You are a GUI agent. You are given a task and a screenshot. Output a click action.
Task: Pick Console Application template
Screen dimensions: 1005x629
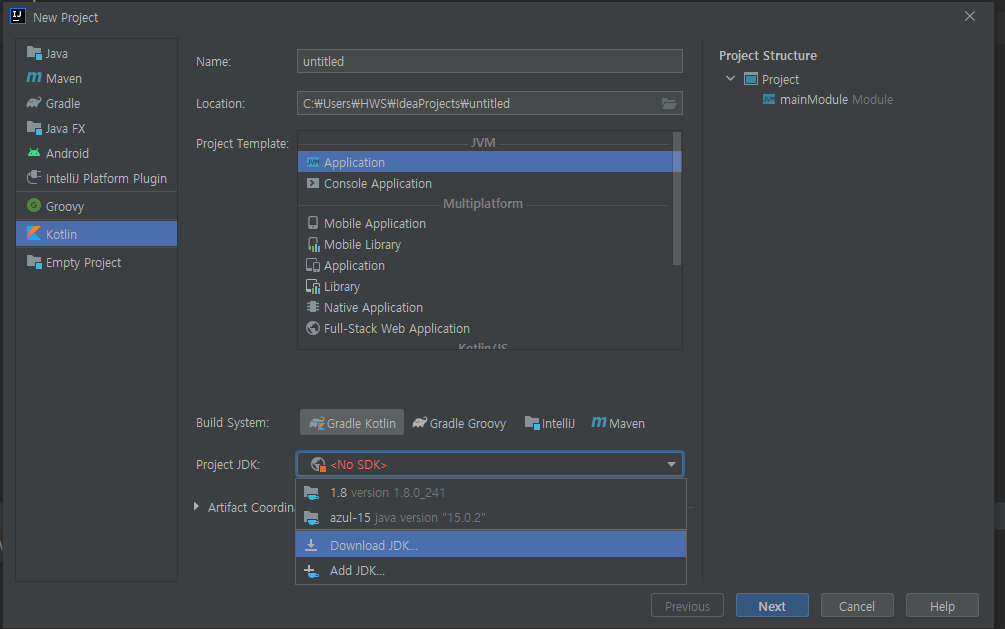click(485, 183)
